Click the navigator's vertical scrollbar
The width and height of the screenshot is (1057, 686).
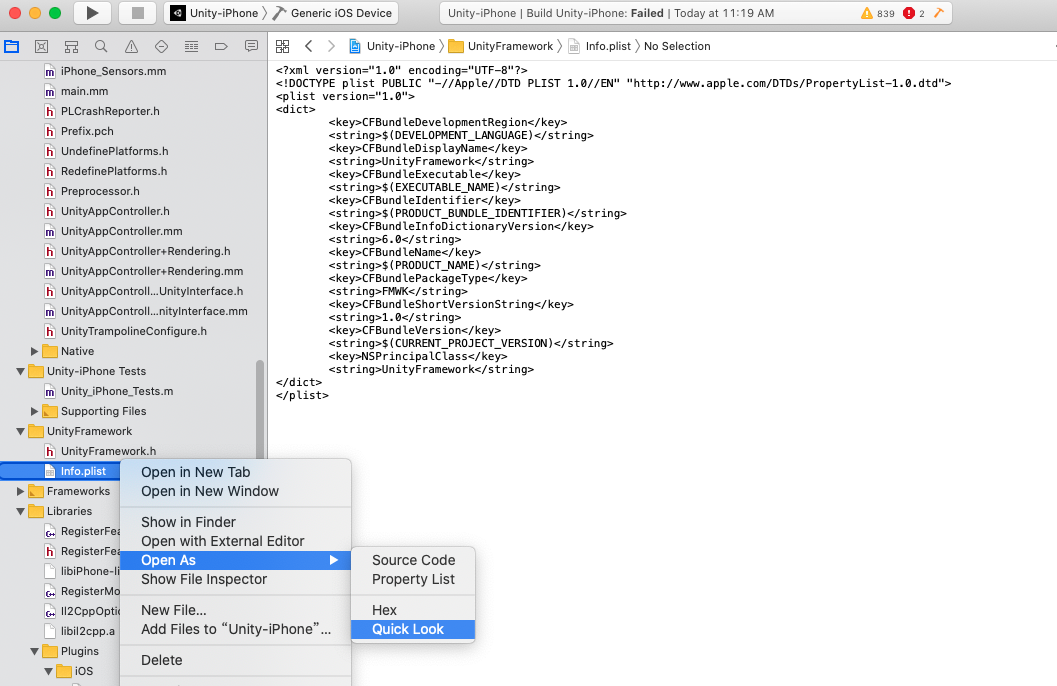[260, 410]
